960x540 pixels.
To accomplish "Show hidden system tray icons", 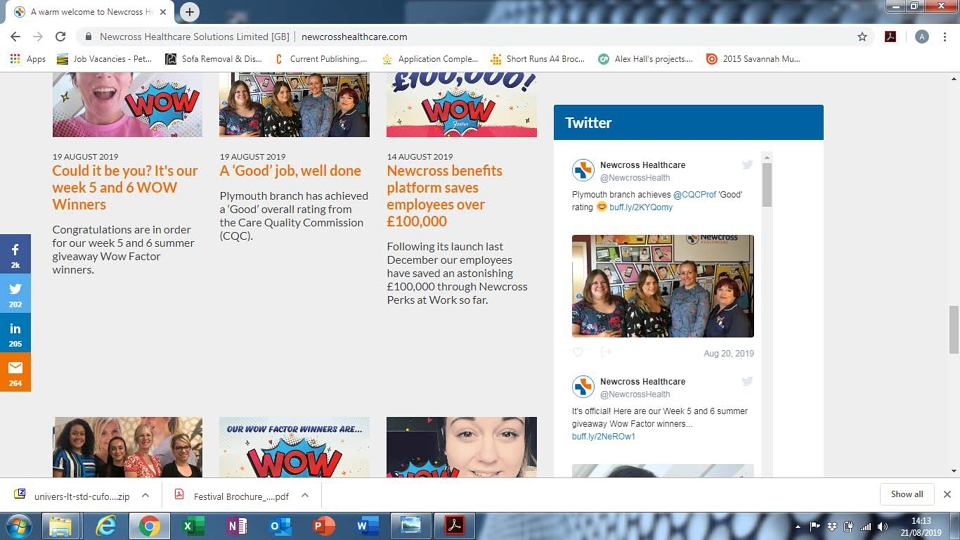I will (x=797, y=527).
